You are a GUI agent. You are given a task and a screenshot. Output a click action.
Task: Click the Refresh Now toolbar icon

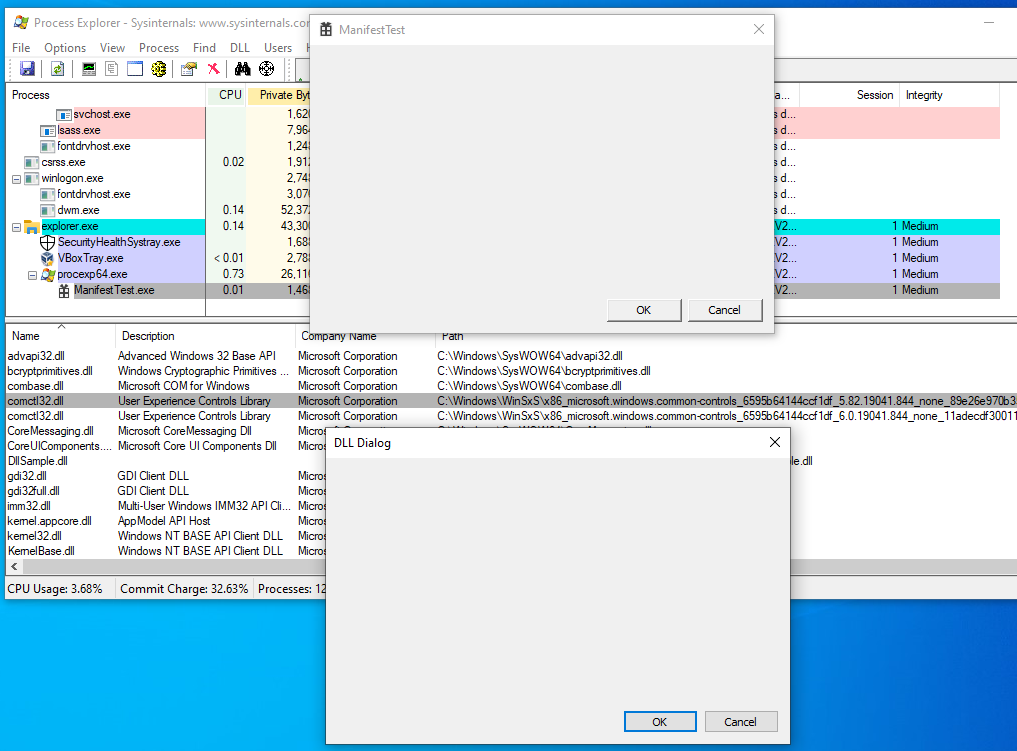[58, 69]
